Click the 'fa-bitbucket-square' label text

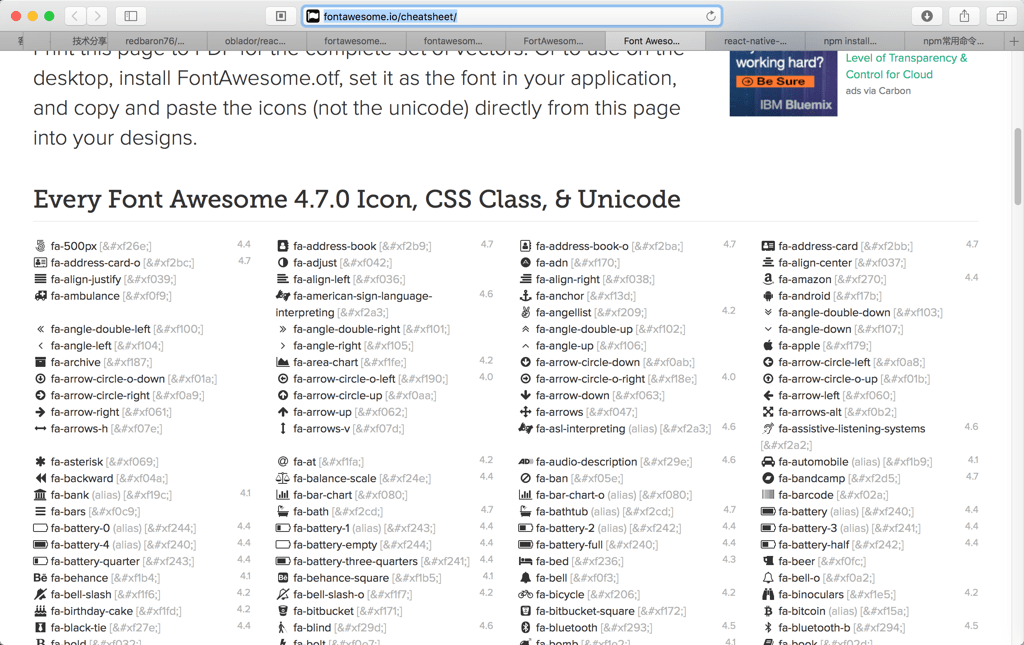pyautogui.click(x=584, y=611)
